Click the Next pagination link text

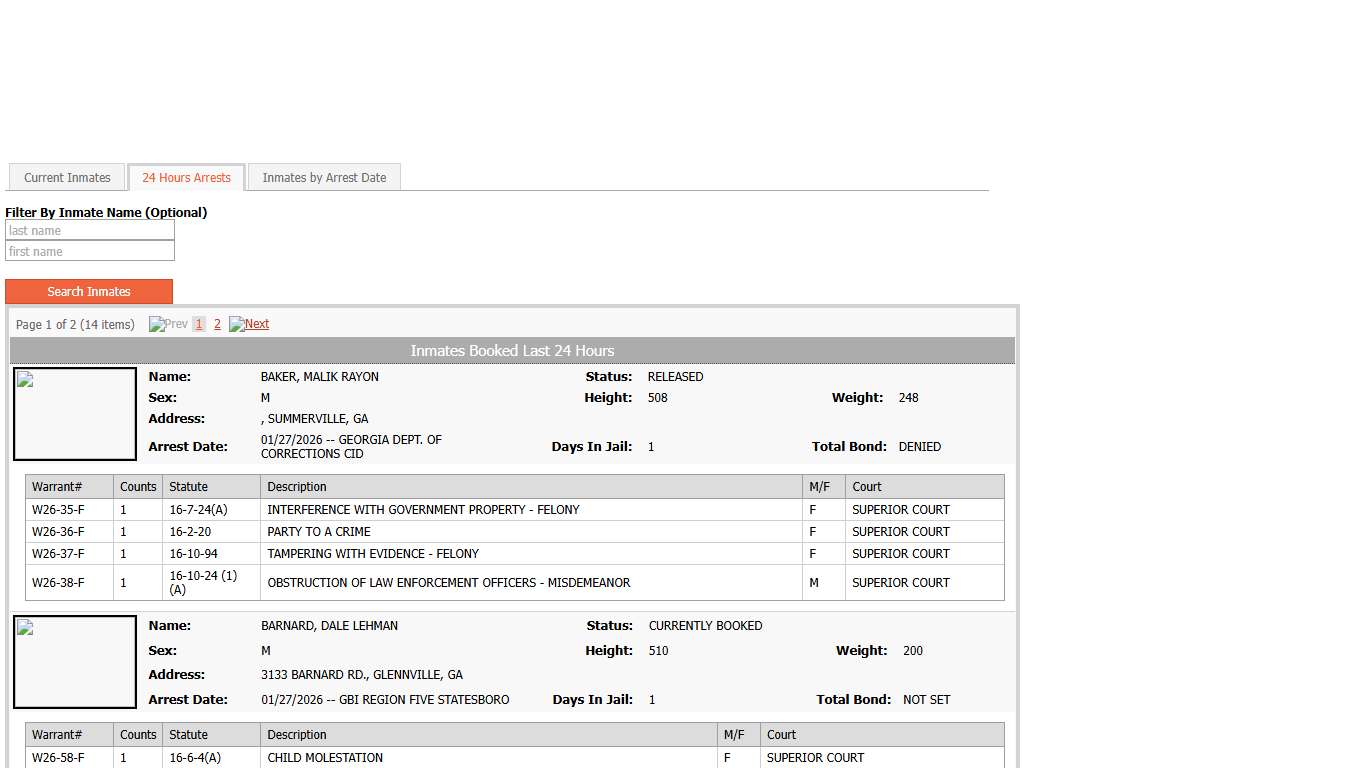[x=257, y=324]
